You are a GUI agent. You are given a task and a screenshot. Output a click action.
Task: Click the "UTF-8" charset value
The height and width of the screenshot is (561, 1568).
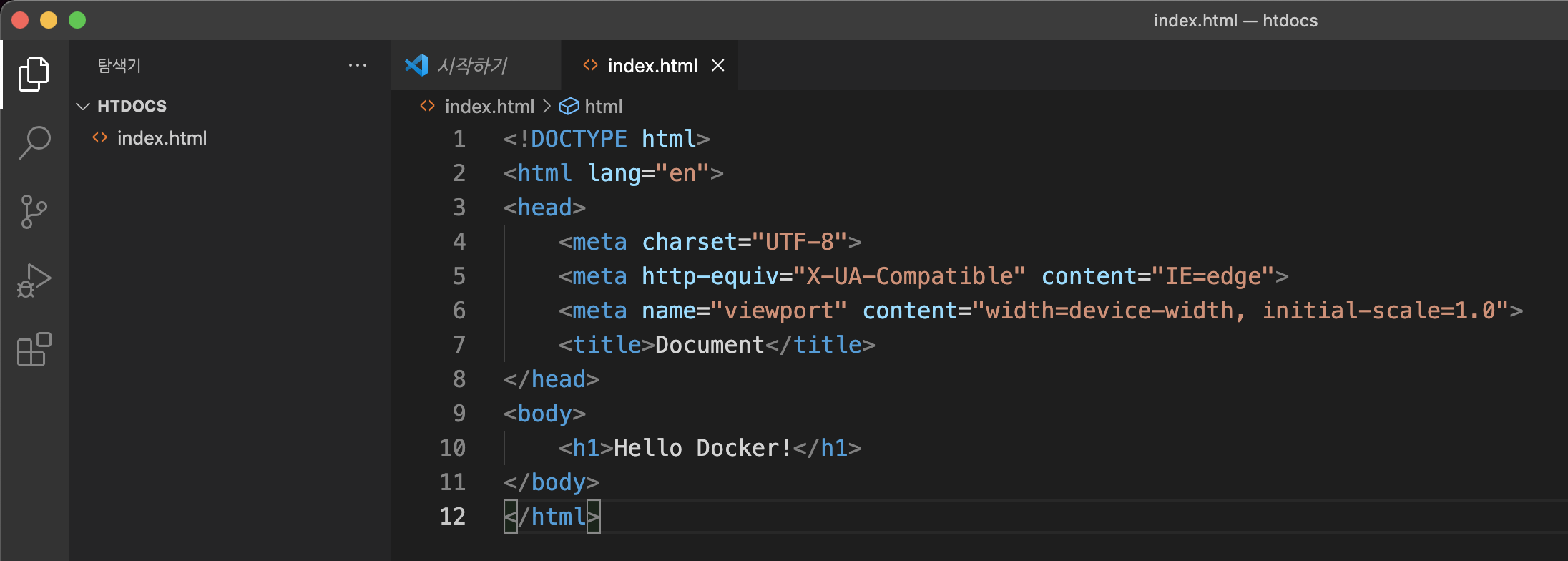(800, 242)
